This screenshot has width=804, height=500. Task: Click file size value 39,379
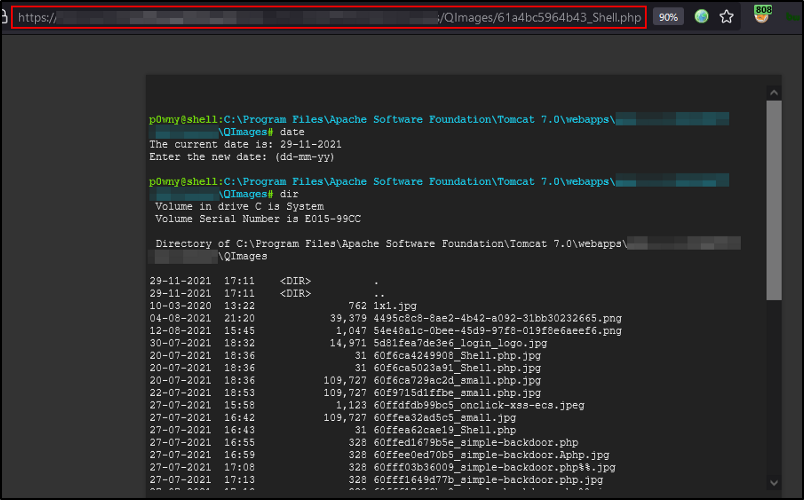click(x=348, y=318)
